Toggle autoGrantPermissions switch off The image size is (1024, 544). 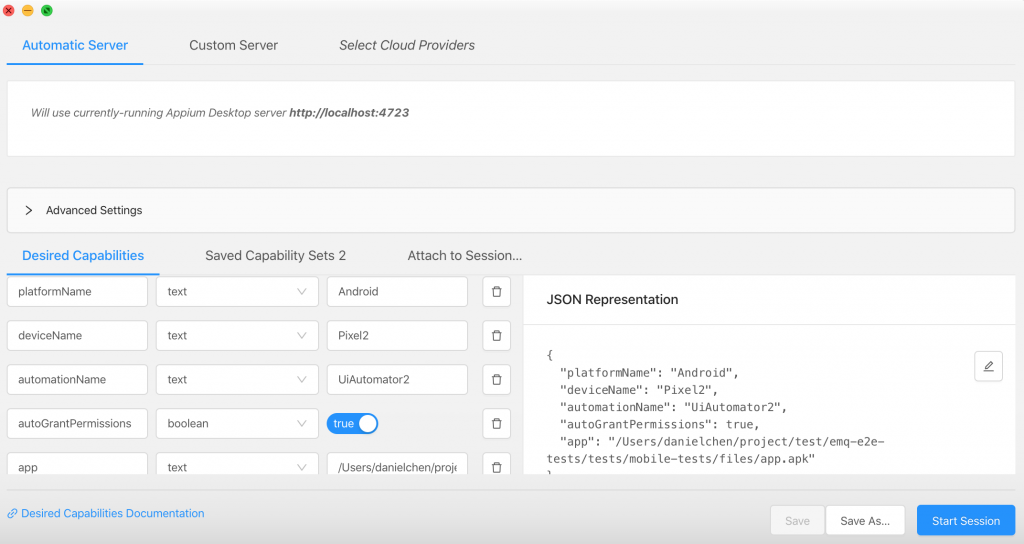pos(352,424)
